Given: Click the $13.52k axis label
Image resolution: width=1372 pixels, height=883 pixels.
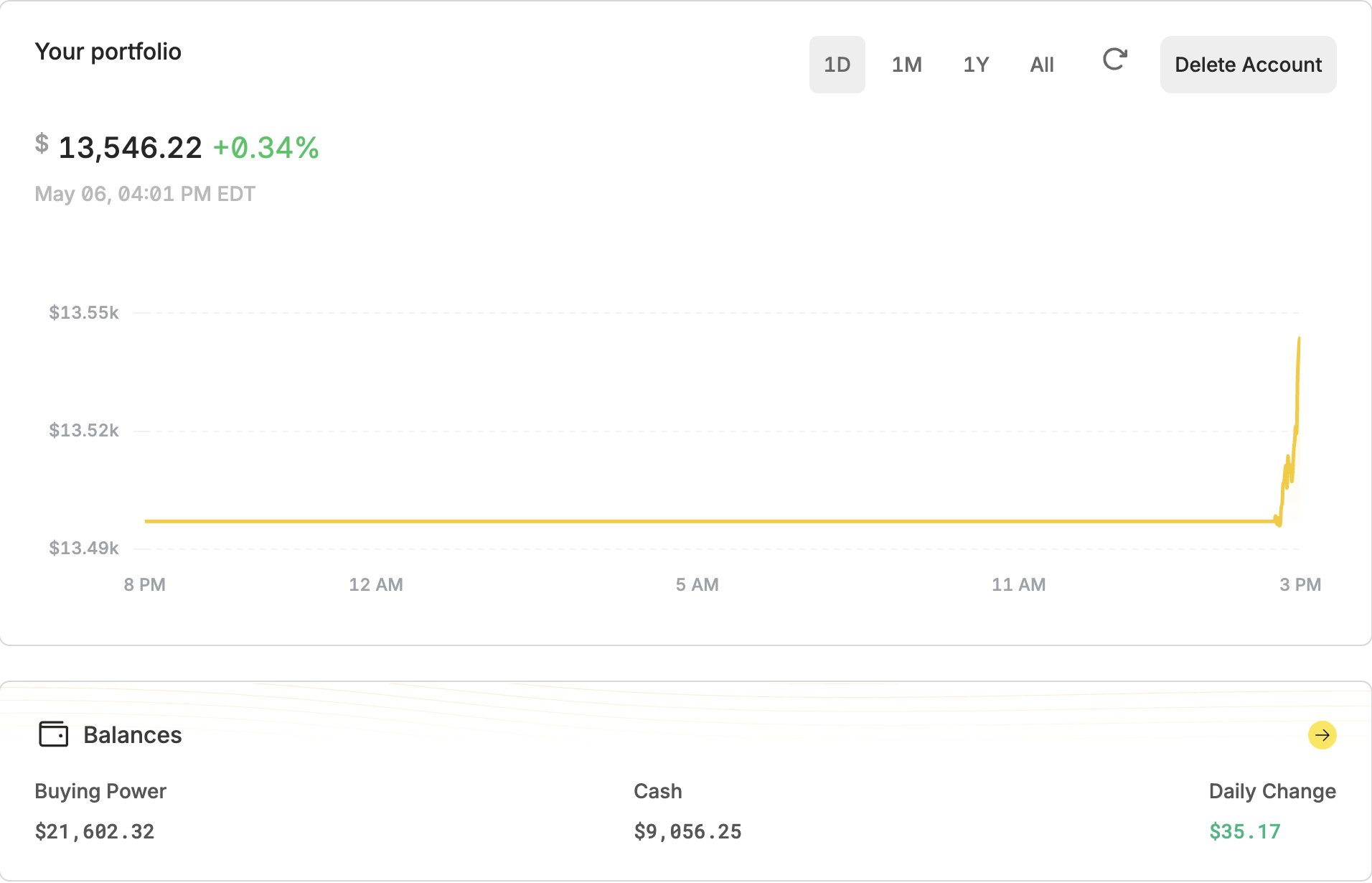Looking at the screenshot, I should pyautogui.click(x=83, y=430).
